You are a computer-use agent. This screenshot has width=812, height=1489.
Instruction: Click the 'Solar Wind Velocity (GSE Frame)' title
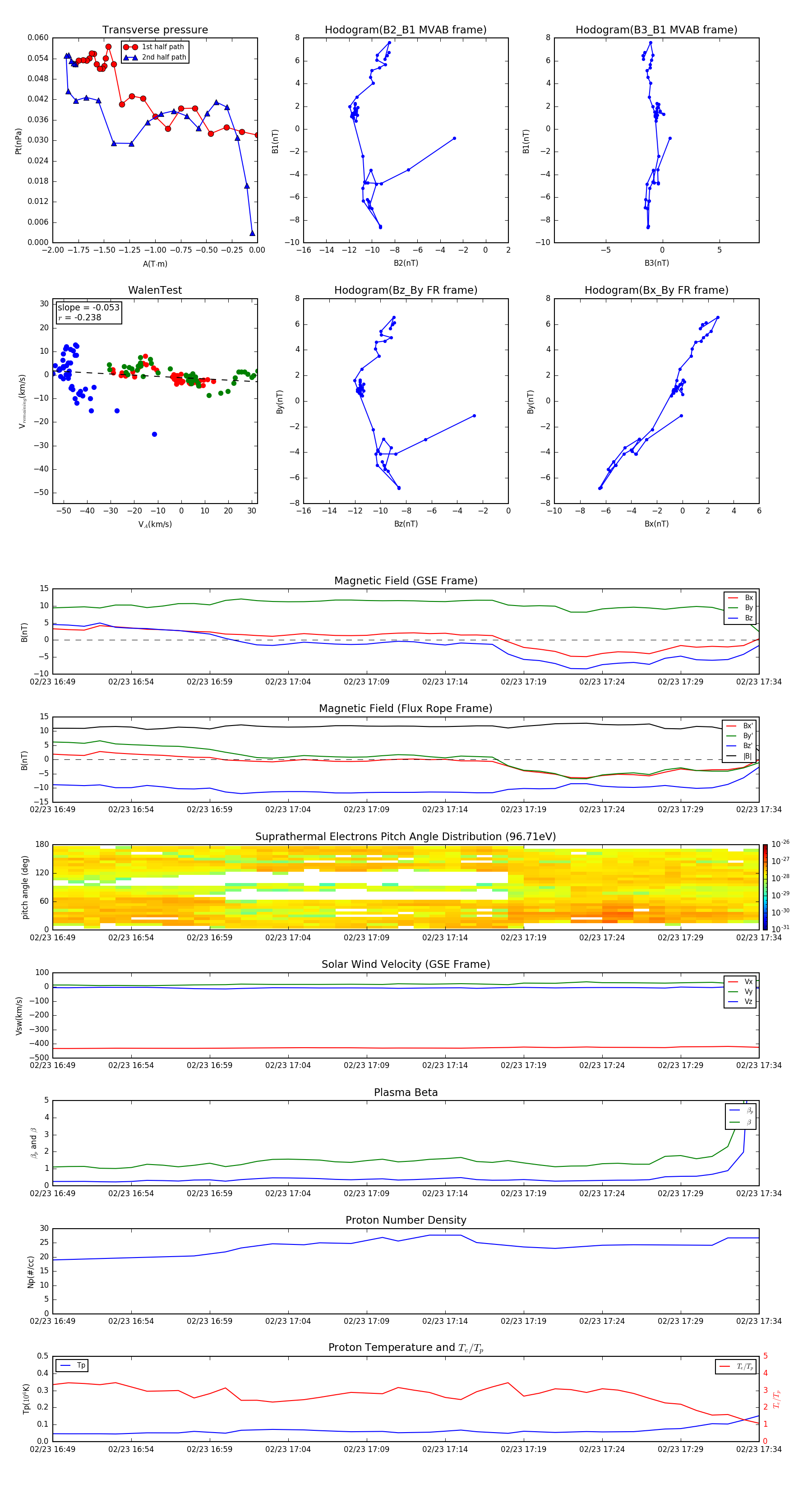[406, 964]
